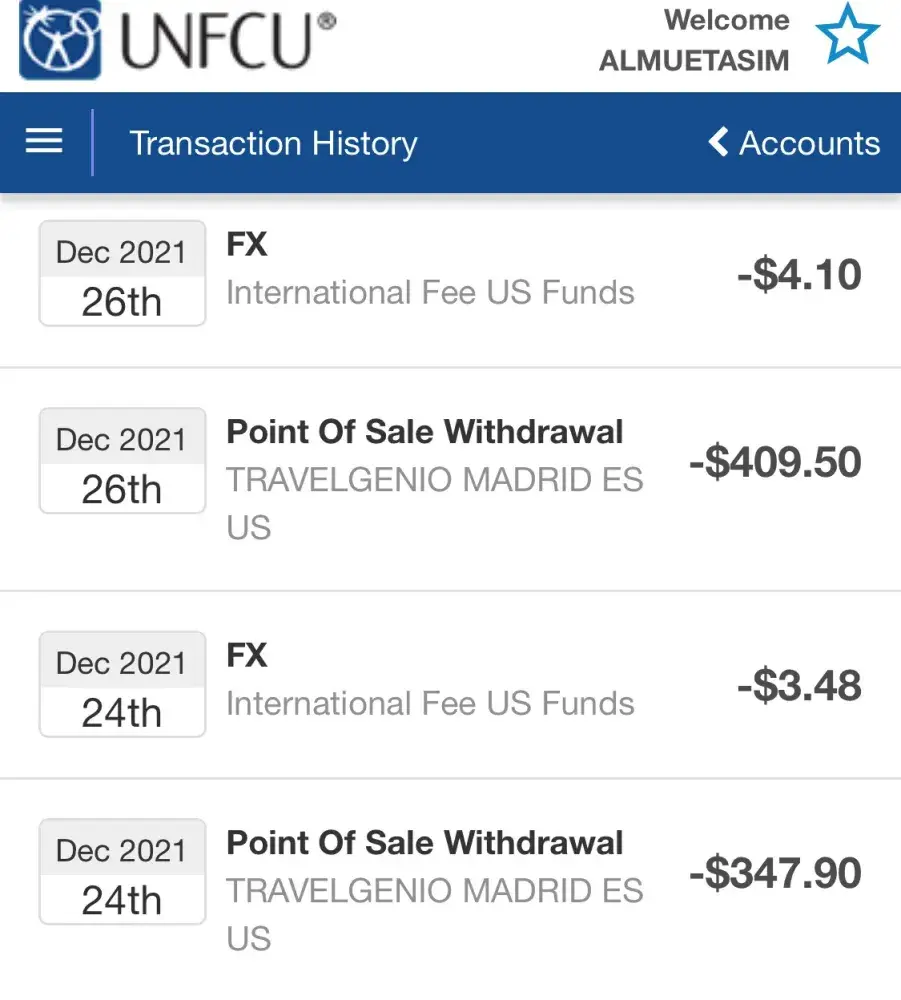
Task: Select the -$409.50 amount
Action: (x=775, y=463)
